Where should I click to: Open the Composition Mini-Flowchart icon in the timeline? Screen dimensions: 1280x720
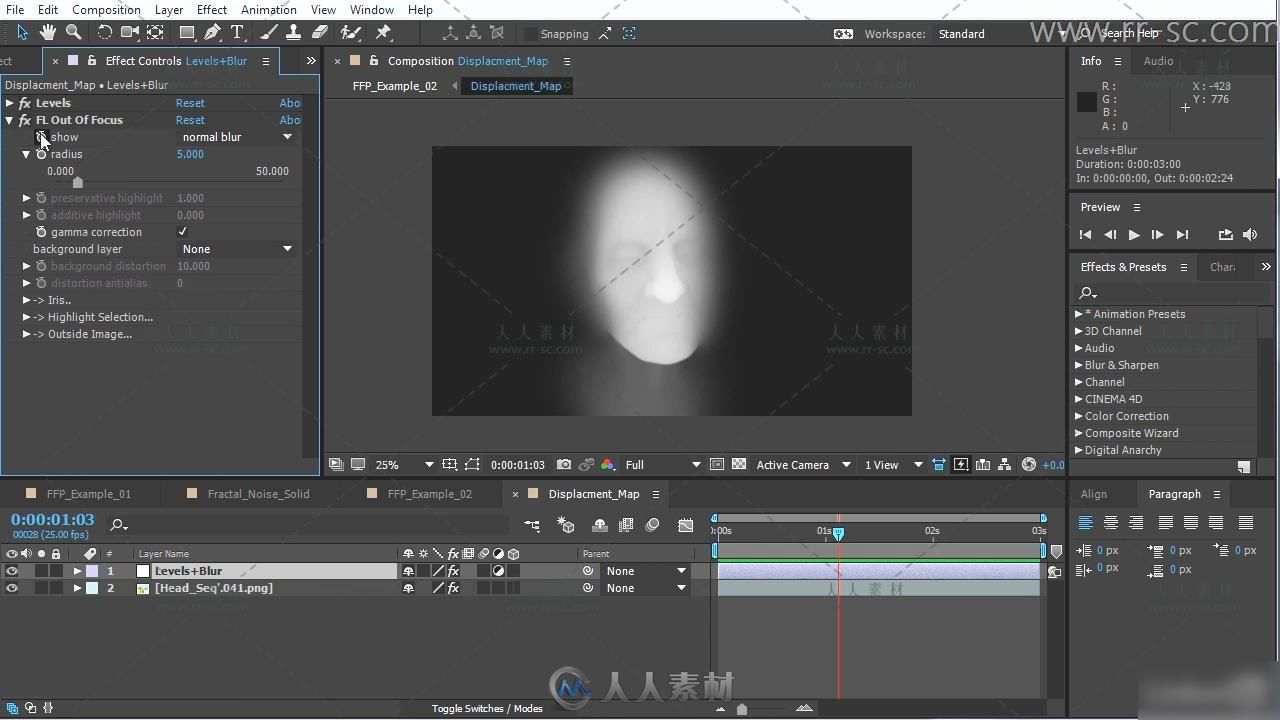tap(532, 525)
